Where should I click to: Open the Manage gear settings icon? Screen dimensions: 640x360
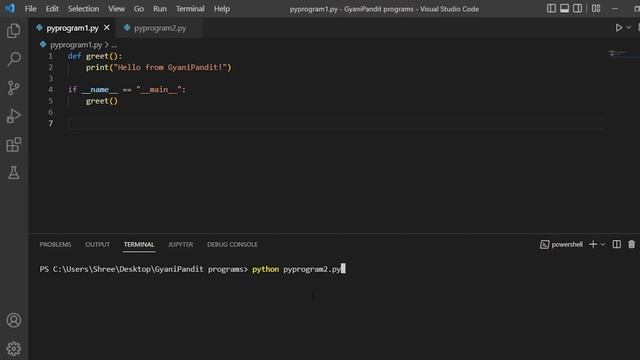(x=13, y=349)
